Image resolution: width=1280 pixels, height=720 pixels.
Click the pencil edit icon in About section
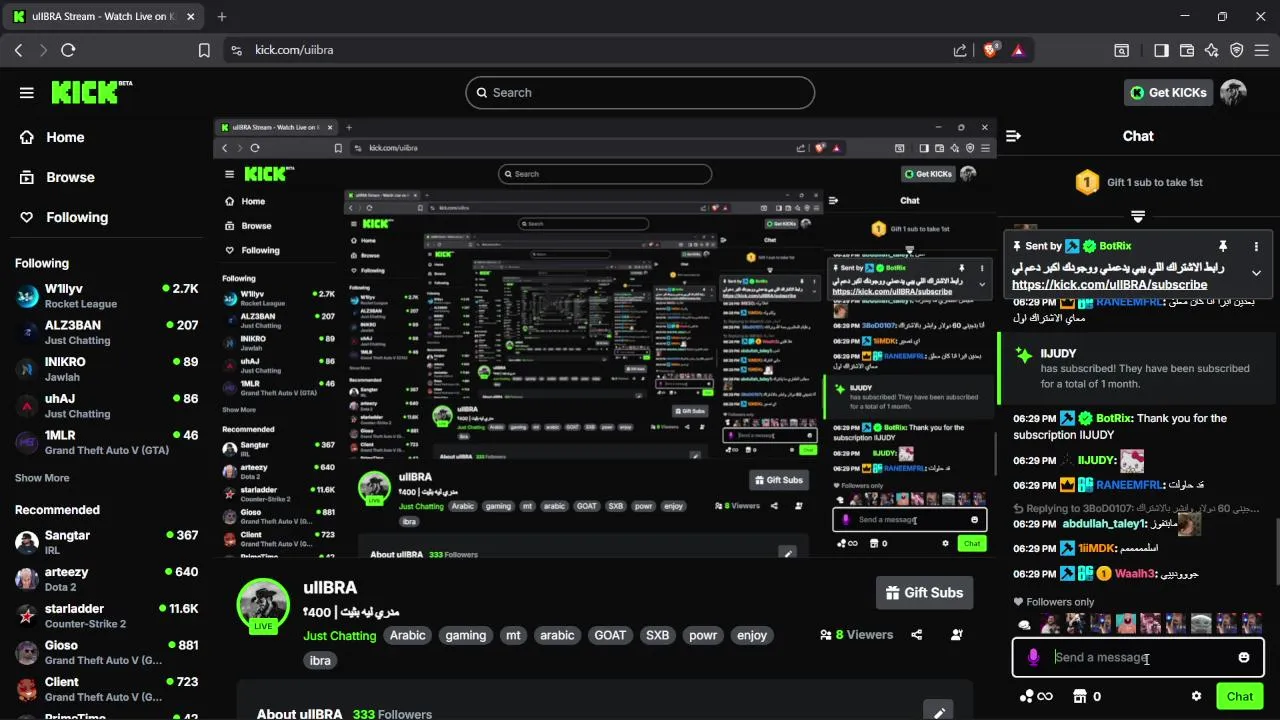point(939,713)
